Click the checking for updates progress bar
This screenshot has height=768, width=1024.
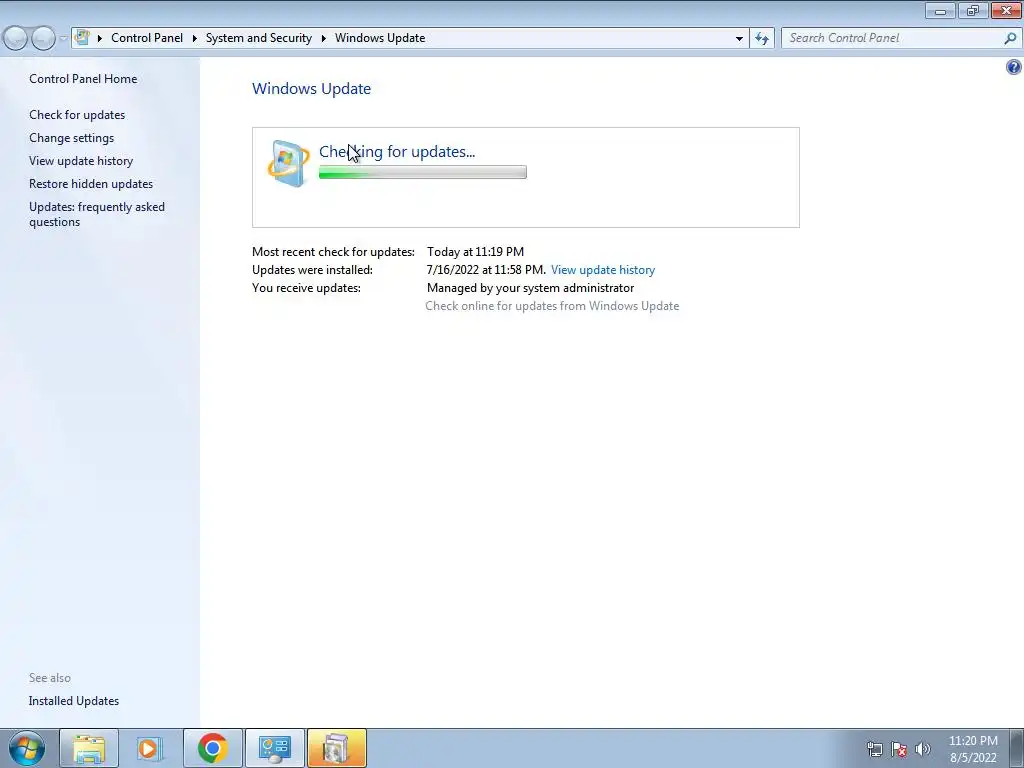[423, 172]
